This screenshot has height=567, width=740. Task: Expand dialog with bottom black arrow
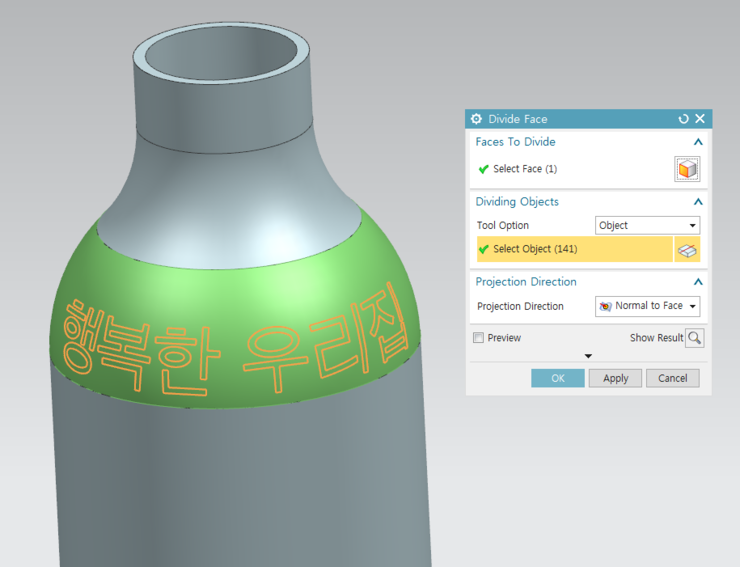click(588, 356)
